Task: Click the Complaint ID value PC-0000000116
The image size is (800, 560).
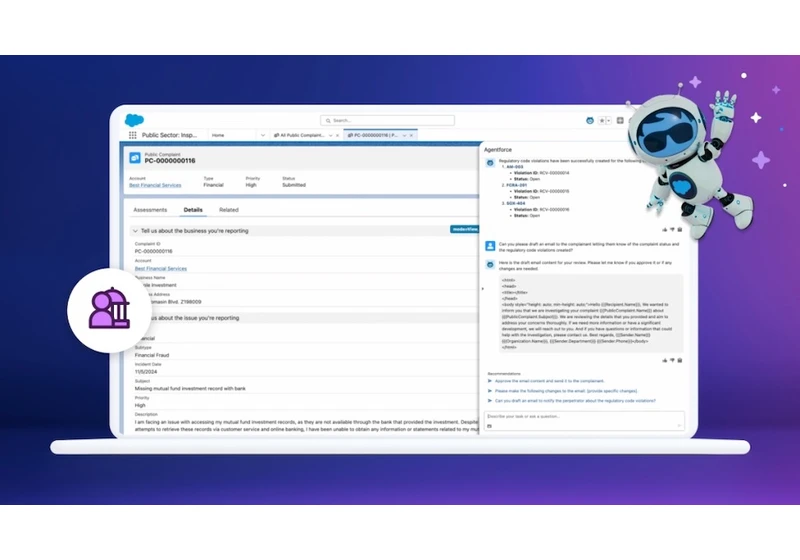Action: [x=154, y=251]
